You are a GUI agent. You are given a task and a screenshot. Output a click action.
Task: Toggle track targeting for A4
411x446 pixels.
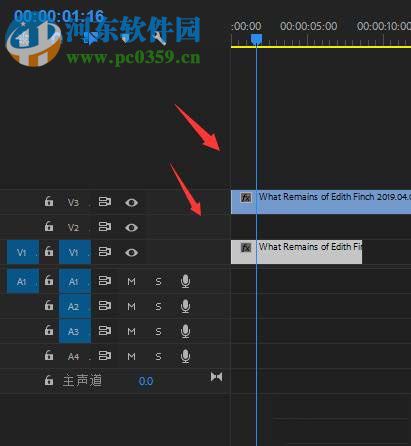75,356
